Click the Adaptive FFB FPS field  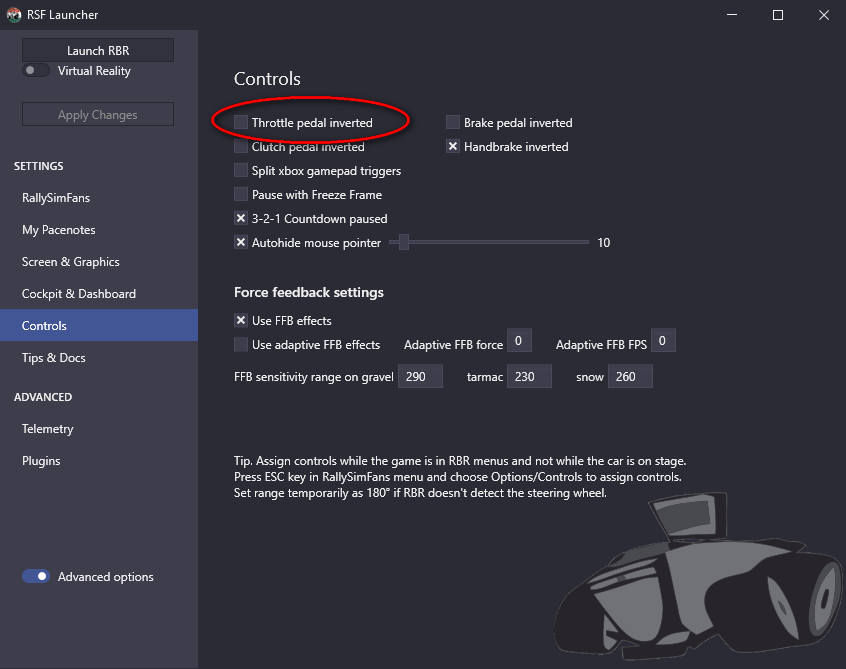[x=663, y=340]
